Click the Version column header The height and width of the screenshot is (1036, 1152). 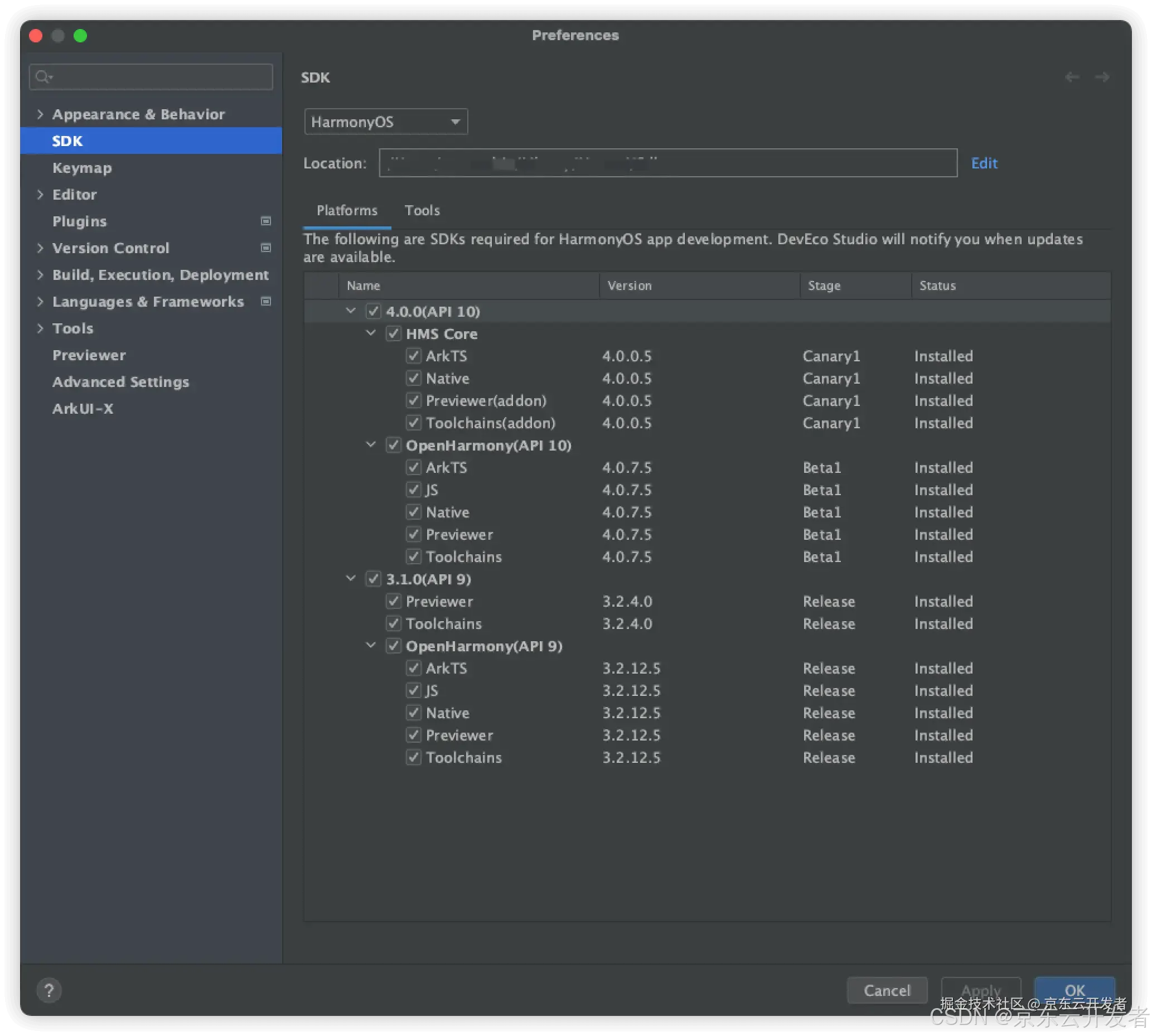click(x=700, y=285)
